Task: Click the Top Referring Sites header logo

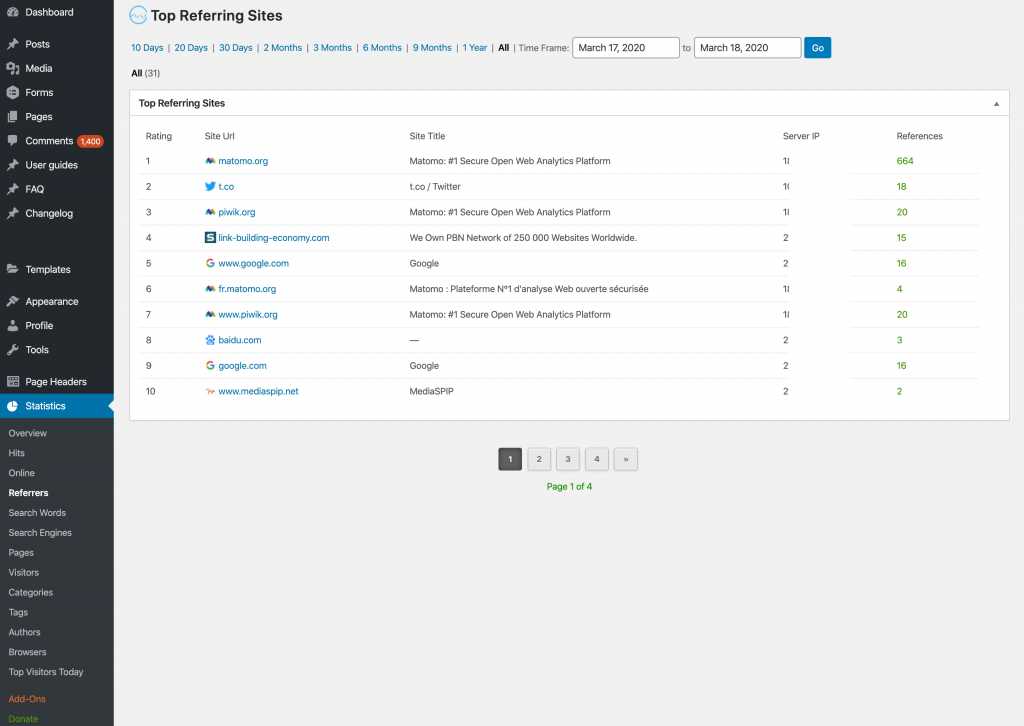Action: (x=138, y=15)
